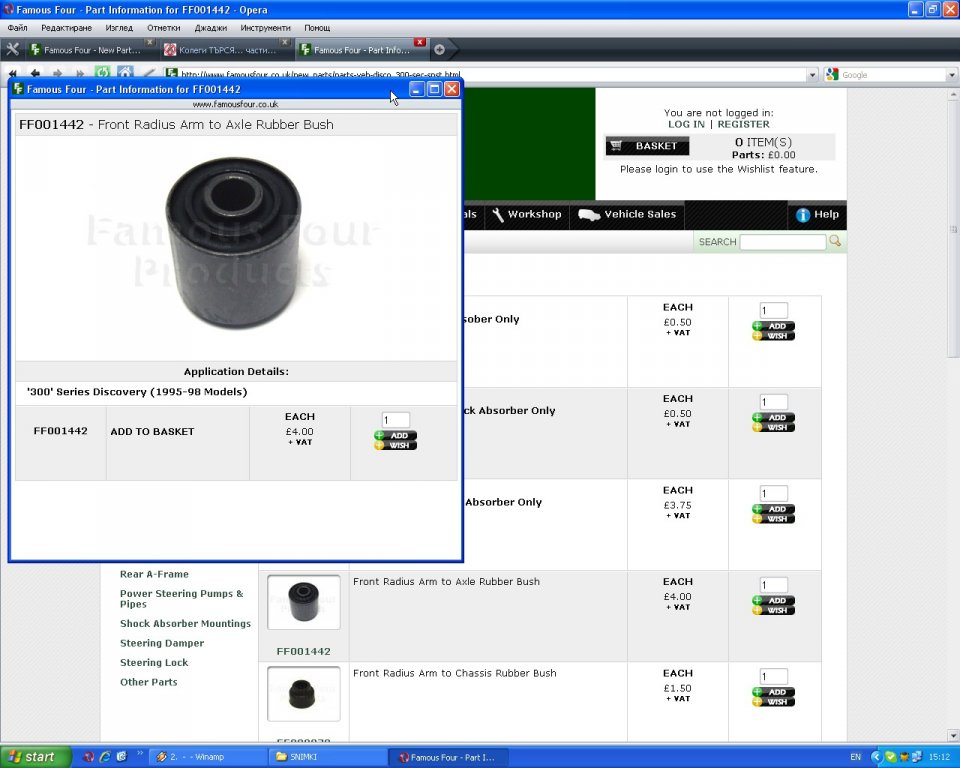This screenshot has height=768, width=960.
Task: Click the FF001442 product thumbnail in list
Action: pos(303,601)
